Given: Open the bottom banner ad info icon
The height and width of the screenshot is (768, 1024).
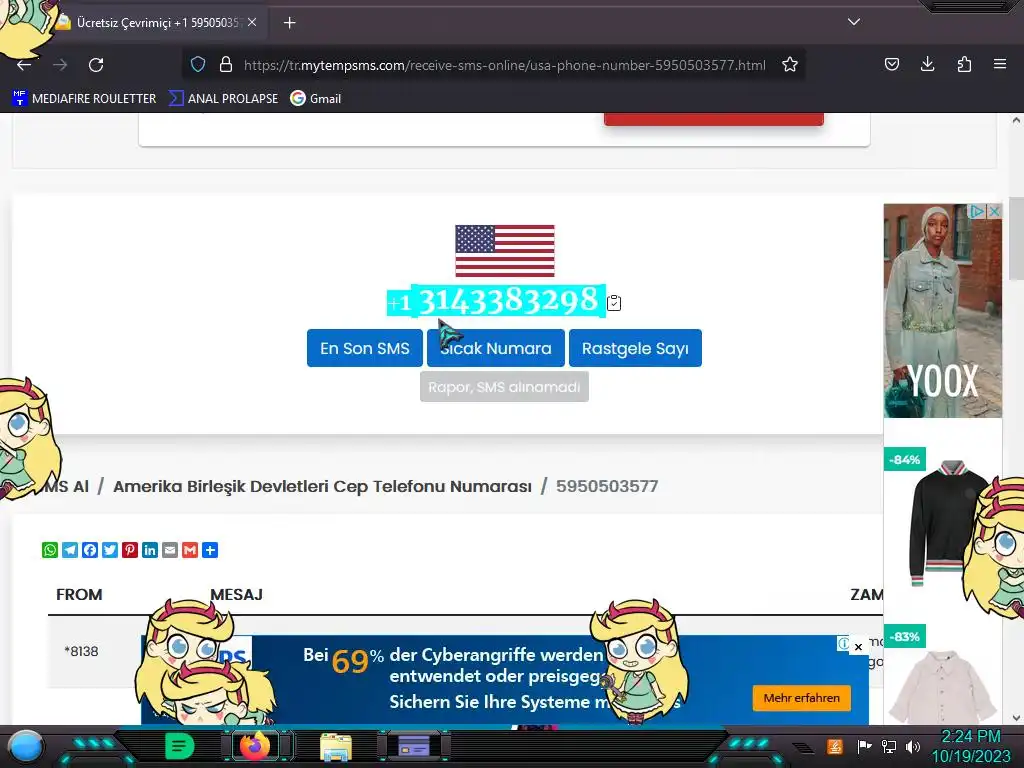Looking at the screenshot, I should tap(843, 644).
